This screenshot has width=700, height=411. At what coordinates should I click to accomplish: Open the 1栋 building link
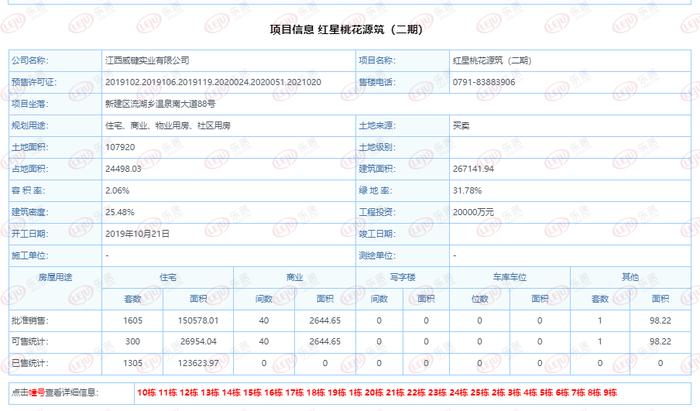[356, 393]
